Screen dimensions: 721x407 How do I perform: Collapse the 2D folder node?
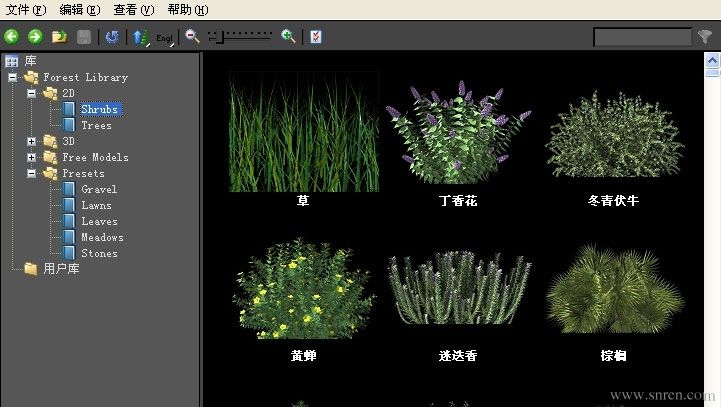pyautogui.click(x=31, y=93)
